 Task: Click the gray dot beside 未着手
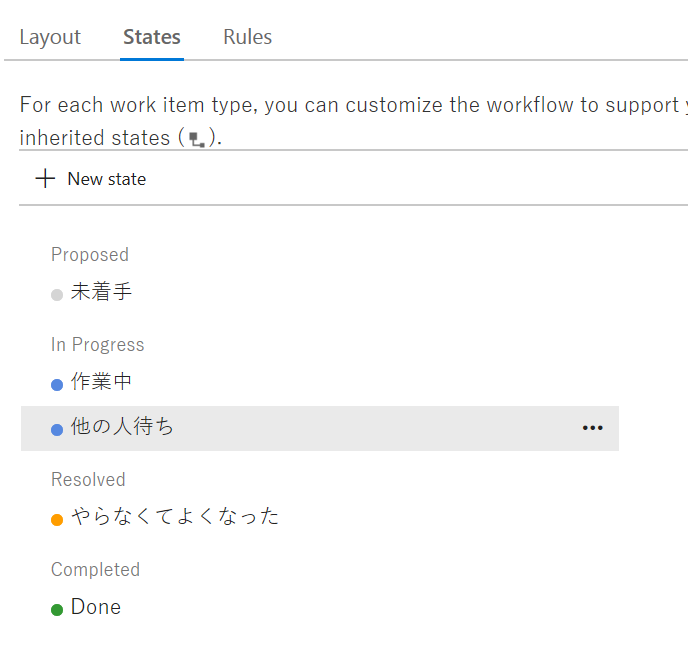57,294
